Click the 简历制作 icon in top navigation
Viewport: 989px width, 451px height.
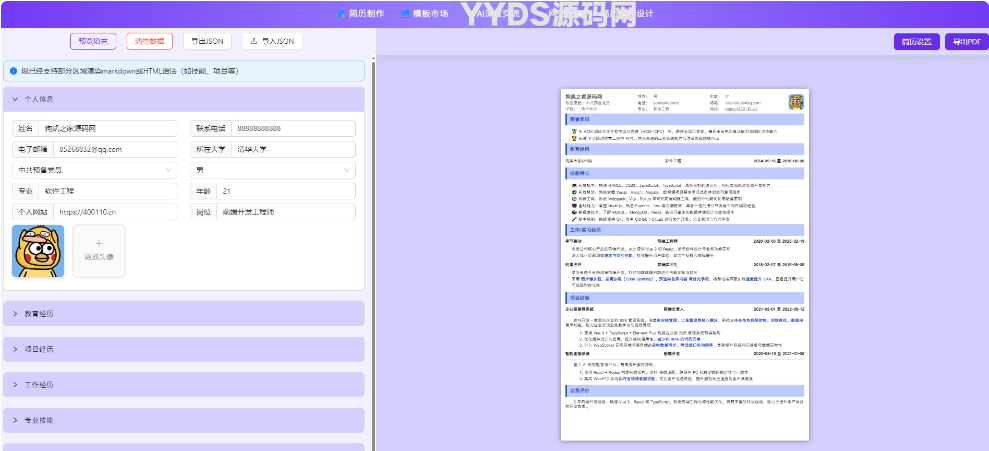[x=340, y=14]
